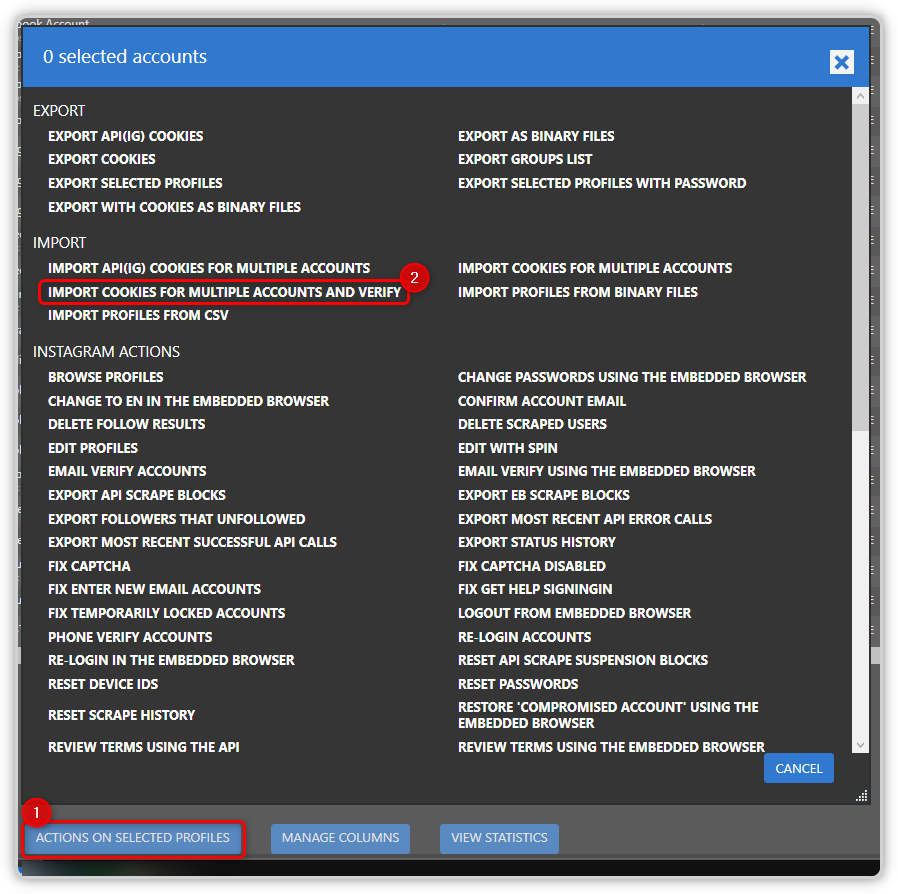Open the View Statistics button
898x894 pixels.
499,838
